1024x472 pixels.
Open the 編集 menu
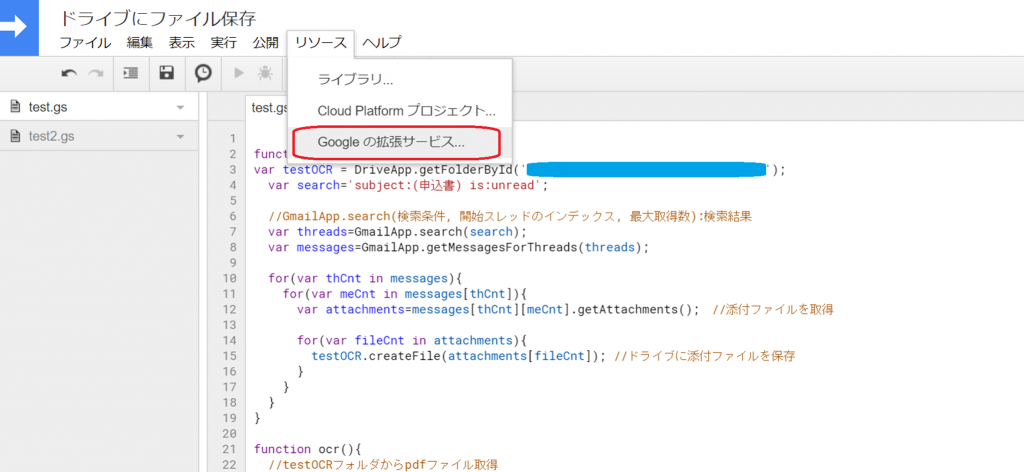tap(140, 43)
